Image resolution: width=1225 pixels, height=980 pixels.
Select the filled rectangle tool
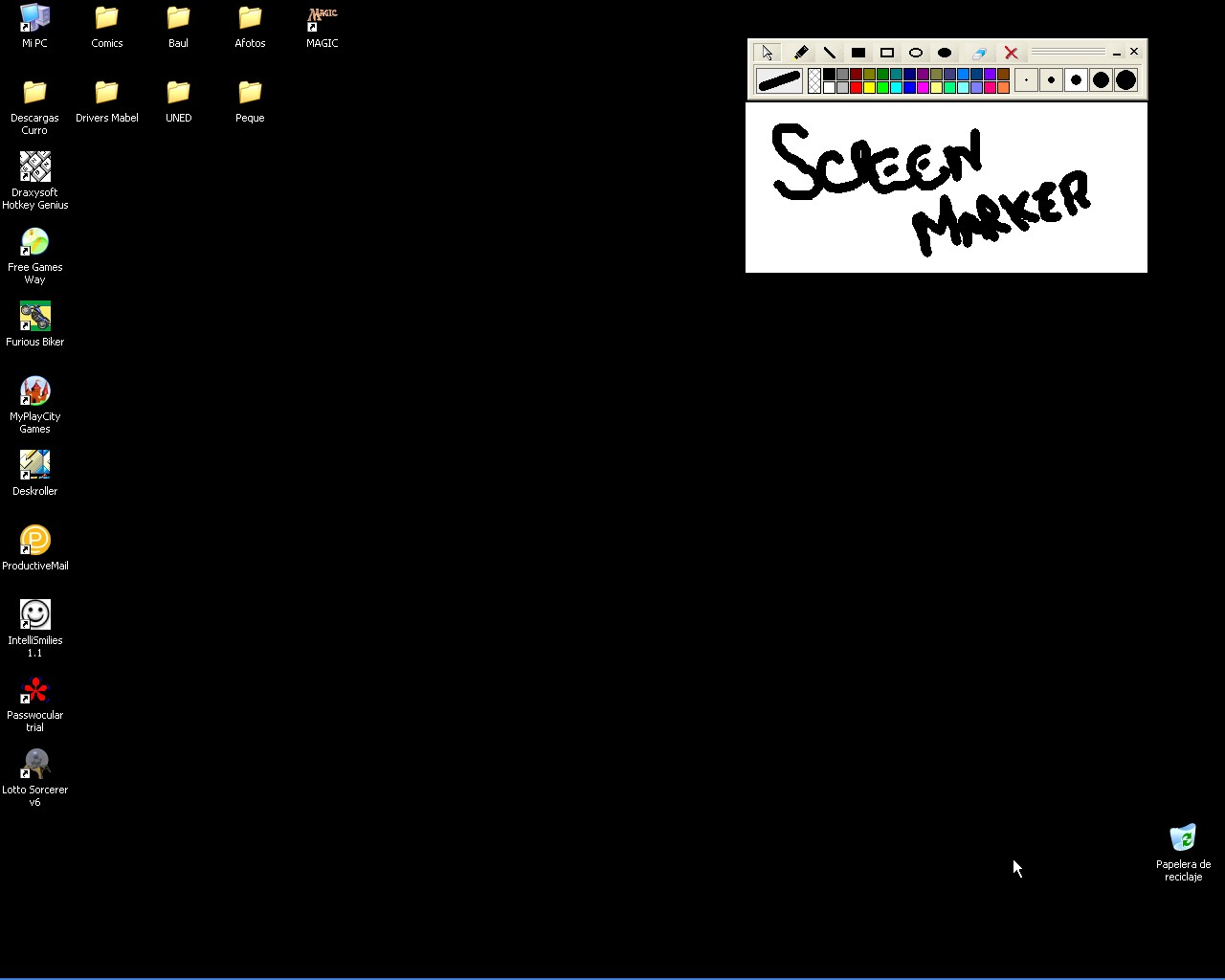coord(858,53)
